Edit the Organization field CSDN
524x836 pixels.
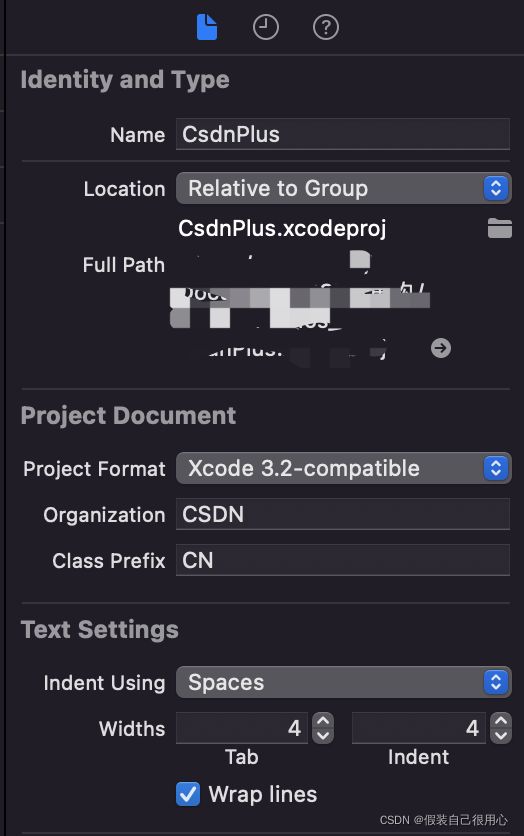point(343,514)
